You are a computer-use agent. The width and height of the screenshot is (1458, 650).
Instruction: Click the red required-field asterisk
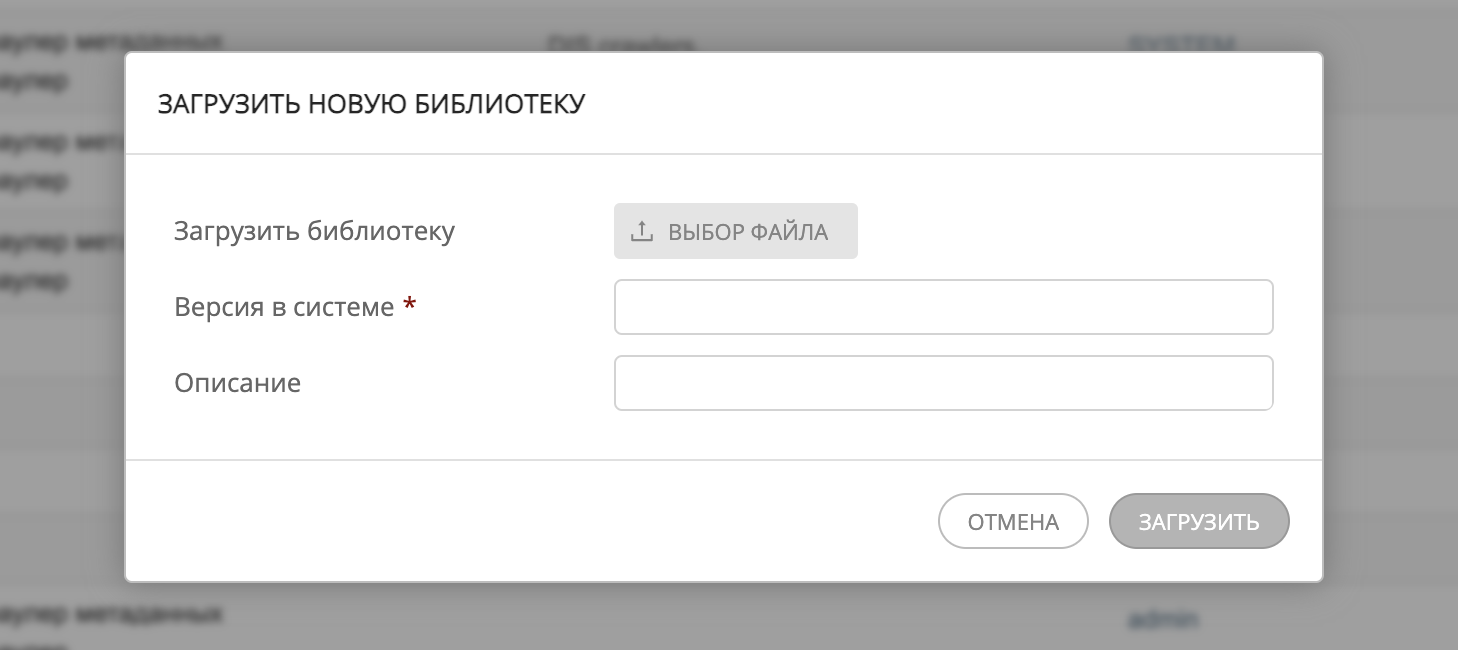(x=409, y=306)
